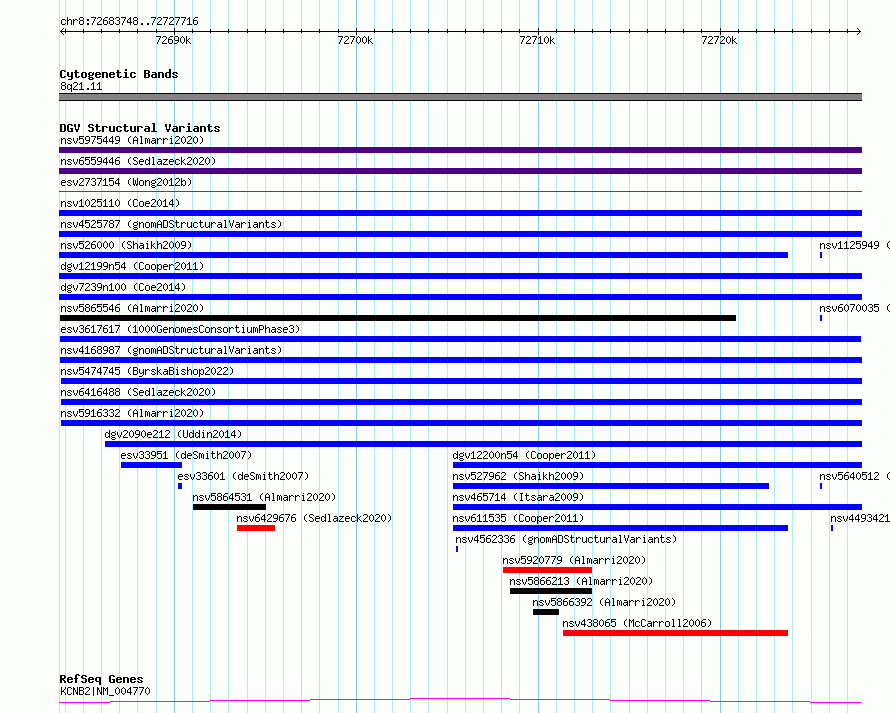Click the DGV Structural Variants track title
Screen dimensions: 890x713
140,128
